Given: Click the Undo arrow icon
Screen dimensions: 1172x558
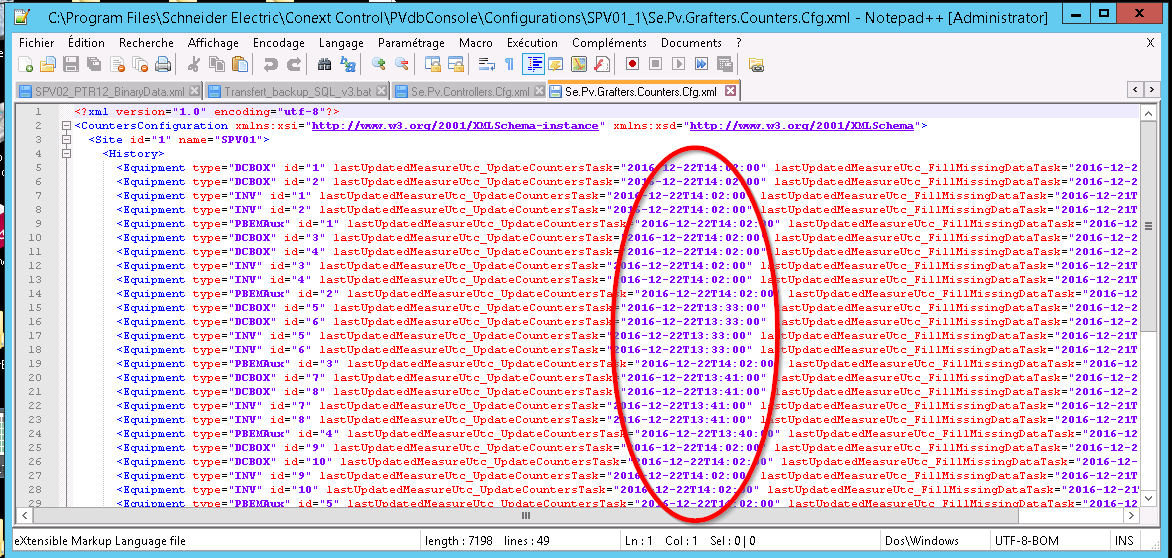Looking at the screenshot, I should [x=270, y=65].
